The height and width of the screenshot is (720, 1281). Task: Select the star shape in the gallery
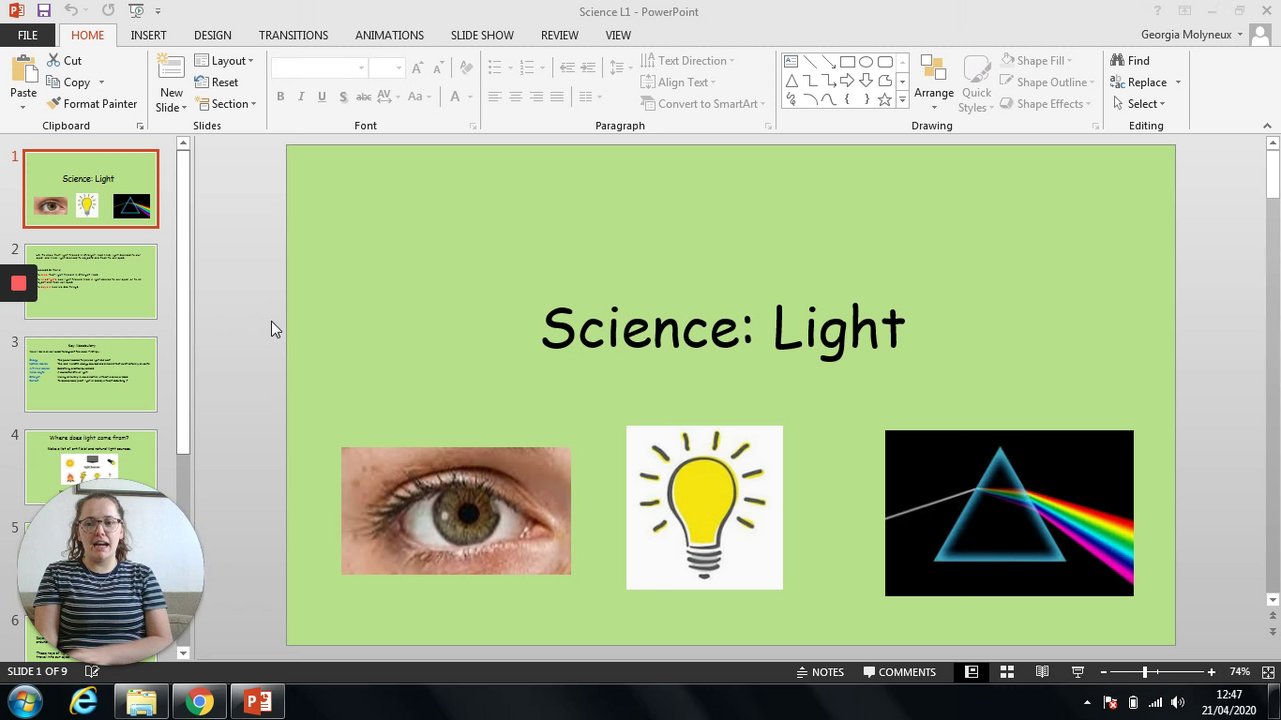pyautogui.click(x=885, y=100)
